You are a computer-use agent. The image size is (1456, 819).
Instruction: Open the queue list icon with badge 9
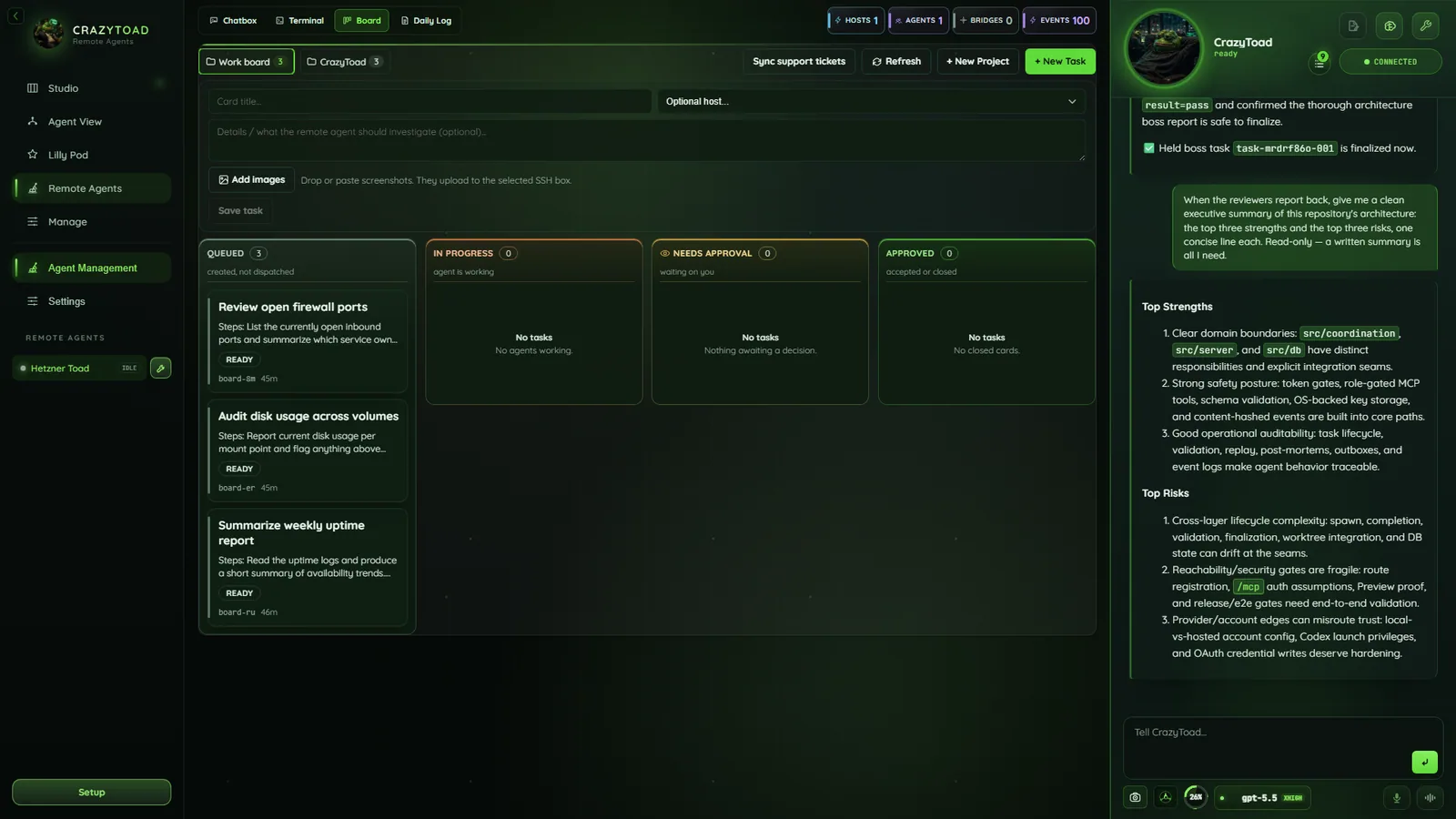1319,62
